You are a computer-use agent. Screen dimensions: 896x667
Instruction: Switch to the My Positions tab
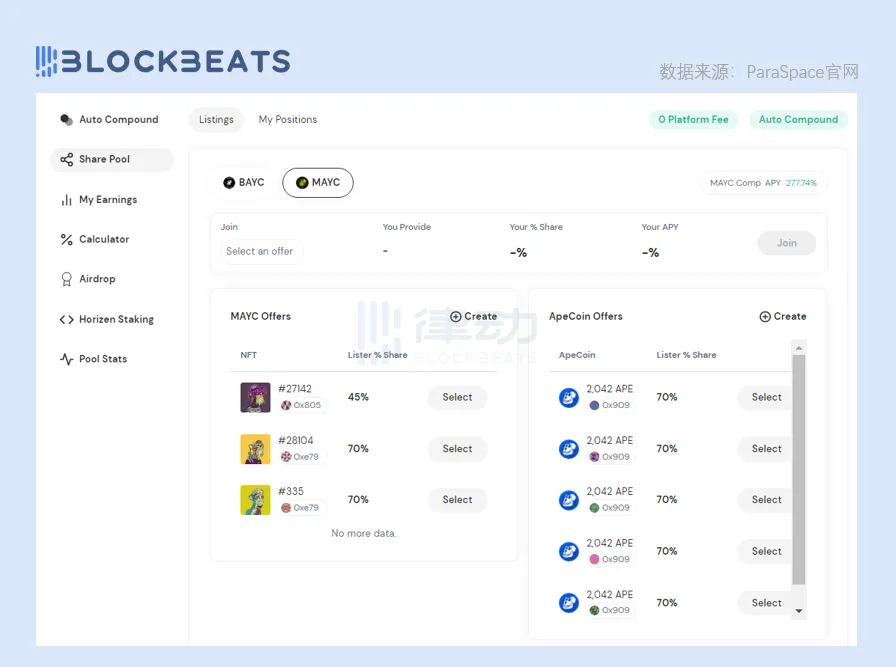(x=287, y=120)
